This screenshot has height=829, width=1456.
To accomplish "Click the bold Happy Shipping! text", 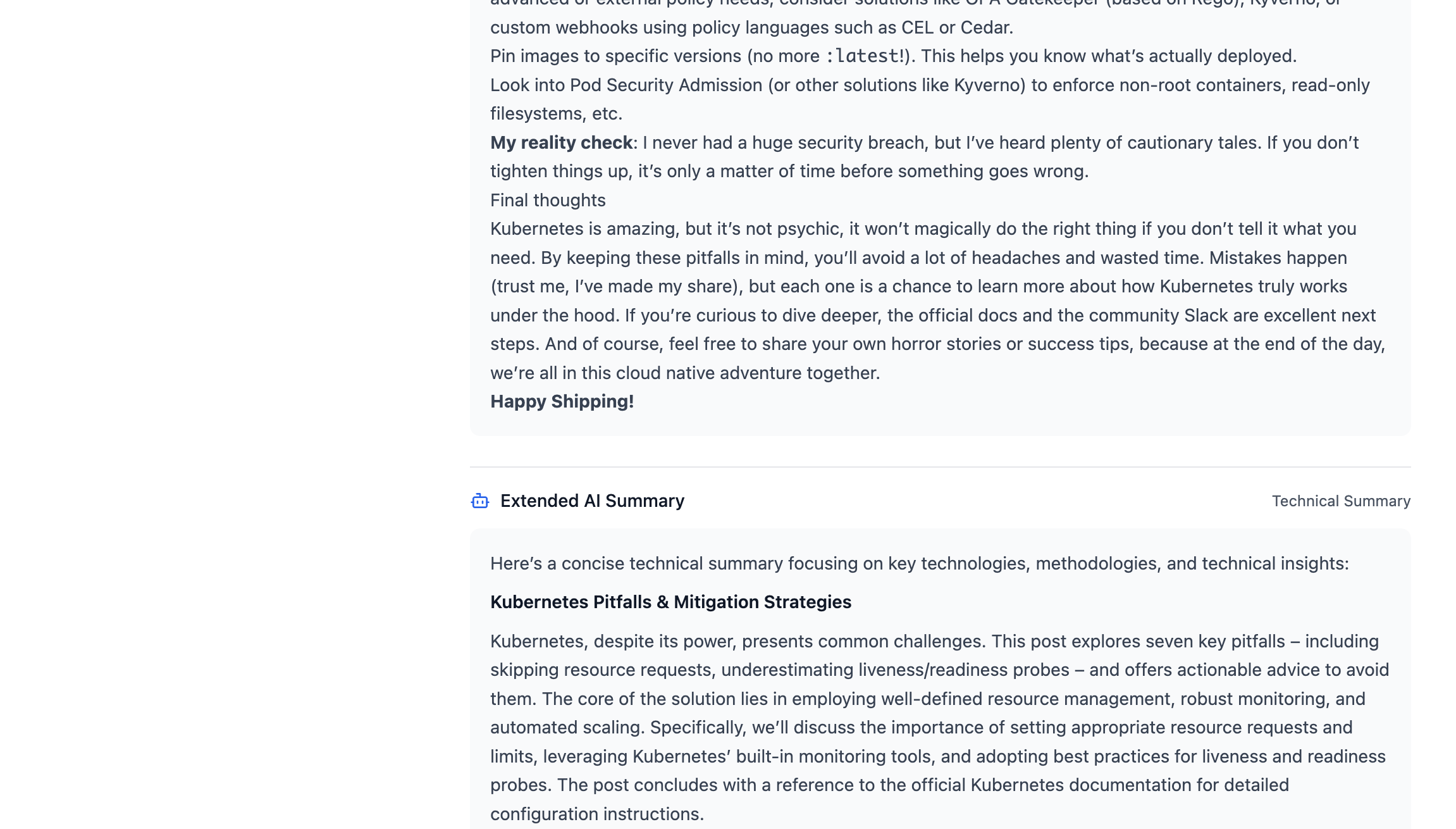I will point(562,402).
